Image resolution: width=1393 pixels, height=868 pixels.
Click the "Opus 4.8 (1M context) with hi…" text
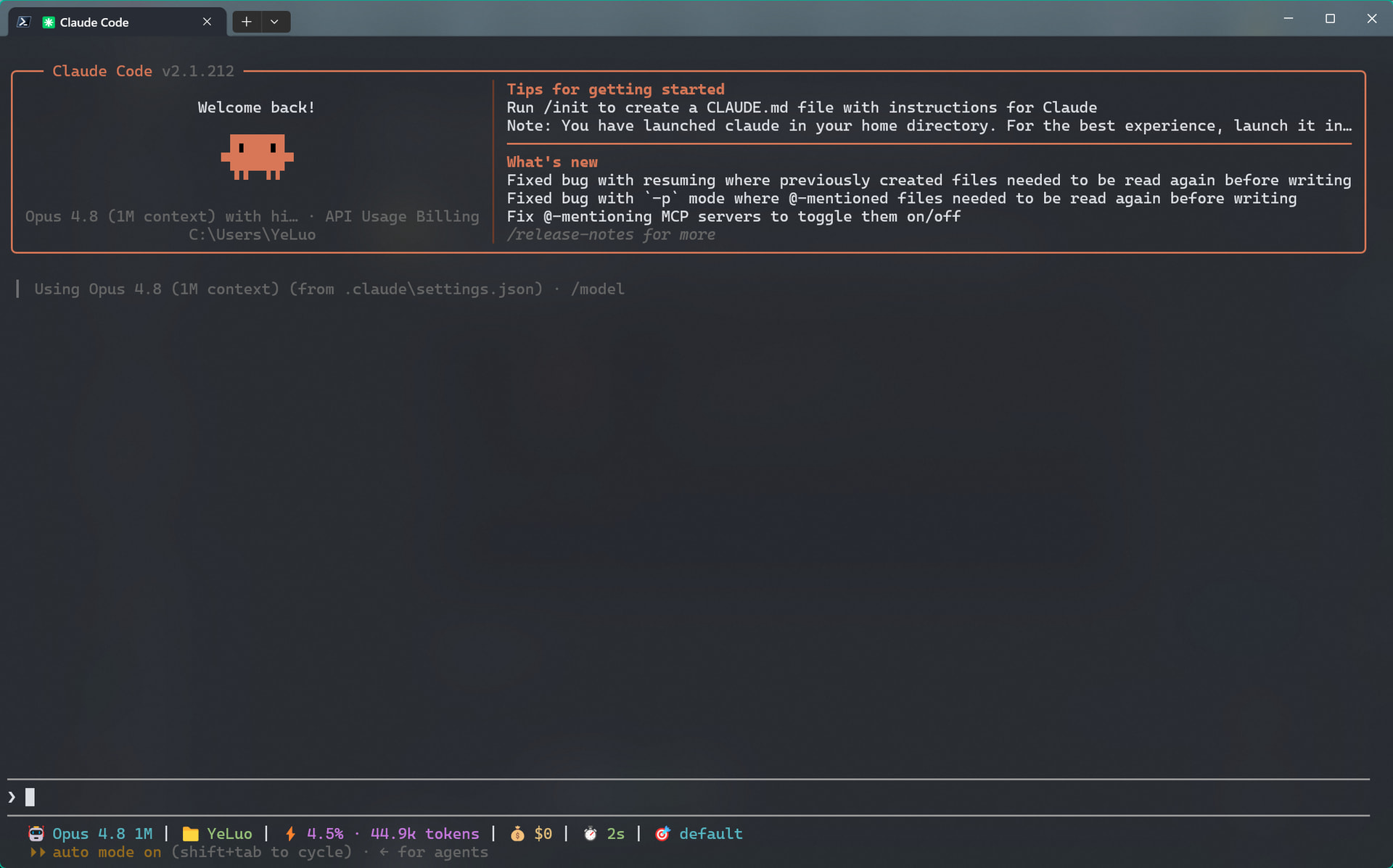pyautogui.click(x=162, y=216)
